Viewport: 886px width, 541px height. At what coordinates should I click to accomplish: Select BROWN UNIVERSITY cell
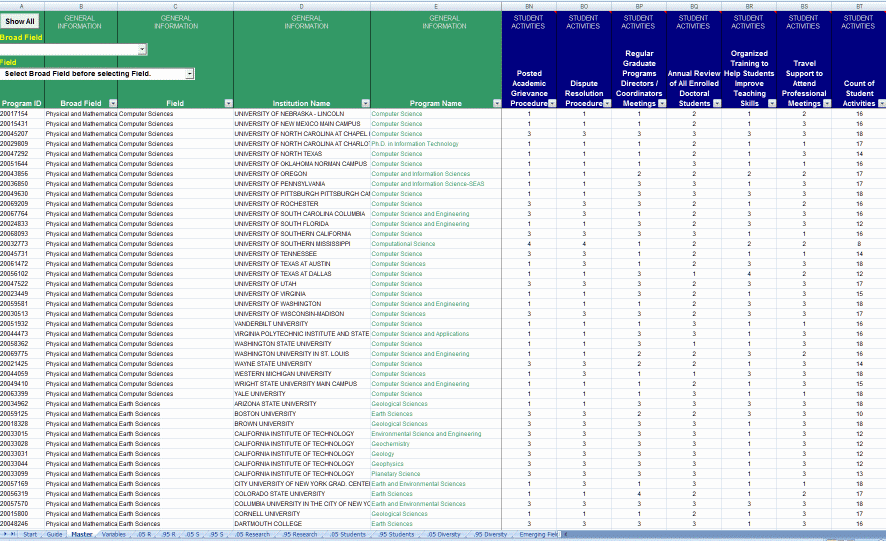pyautogui.click(x=302, y=423)
